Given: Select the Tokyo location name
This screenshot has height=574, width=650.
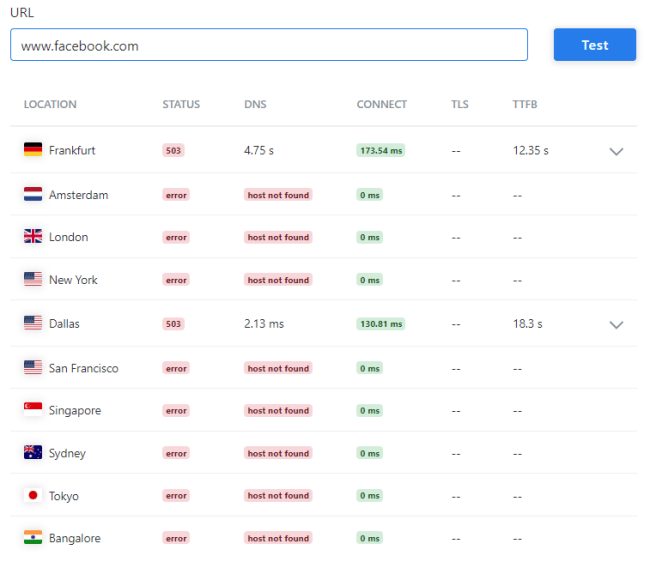Looking at the screenshot, I should 63,496.
